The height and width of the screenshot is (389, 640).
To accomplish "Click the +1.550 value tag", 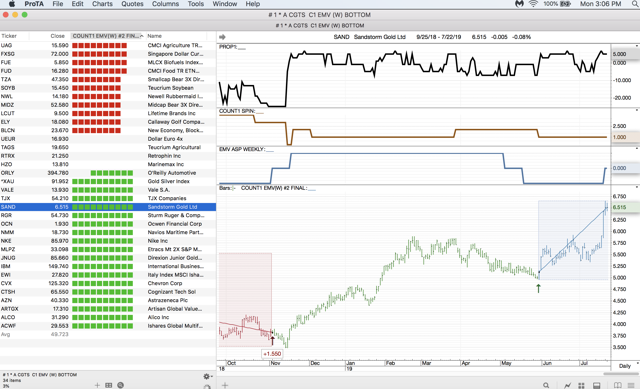I will point(272,354).
